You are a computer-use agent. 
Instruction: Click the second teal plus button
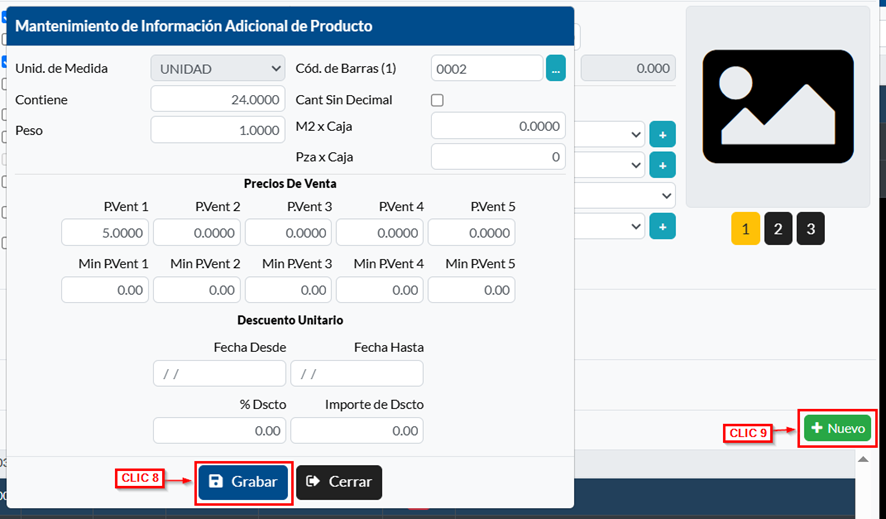pyautogui.click(x=662, y=165)
